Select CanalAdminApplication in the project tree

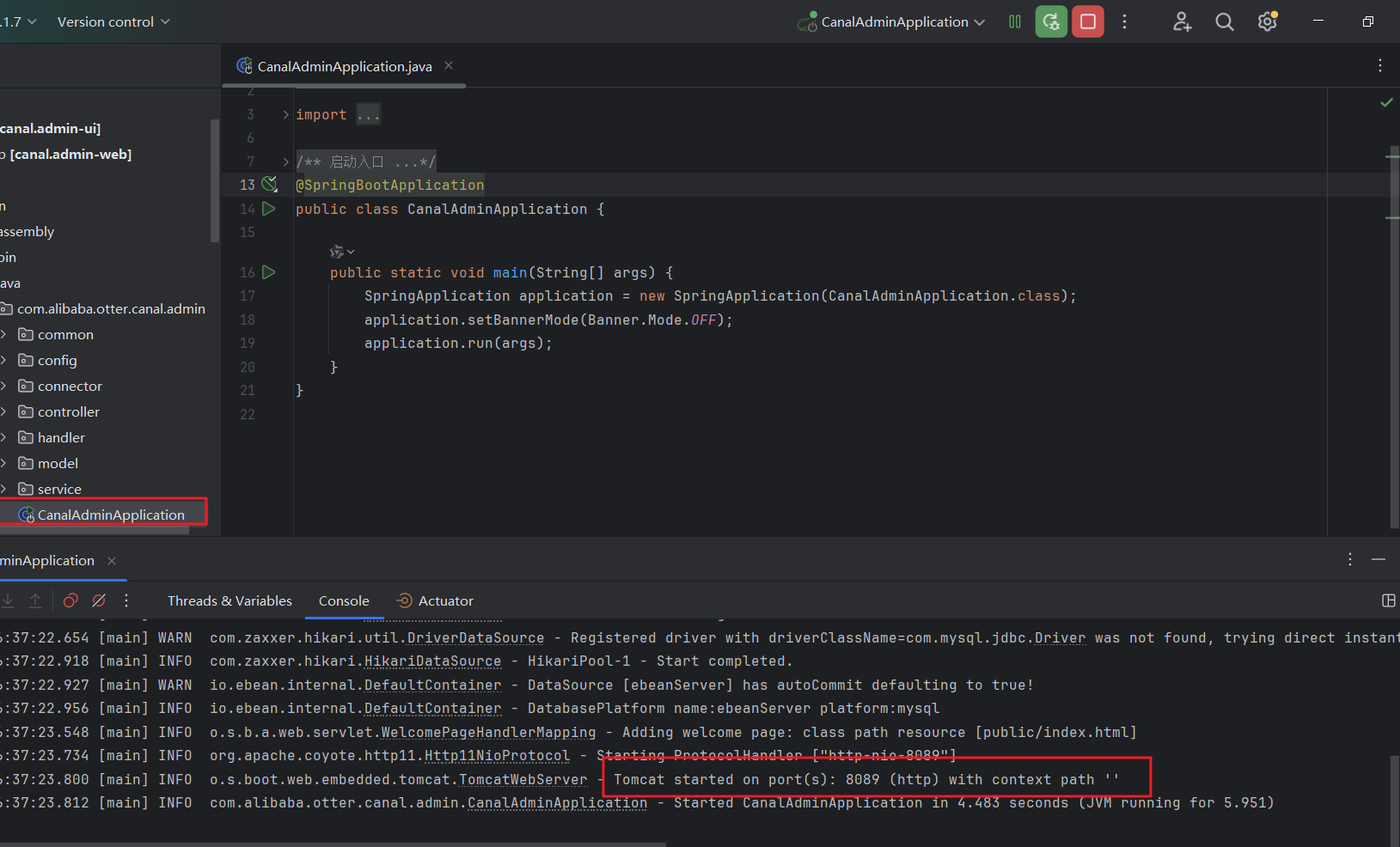pos(111,515)
